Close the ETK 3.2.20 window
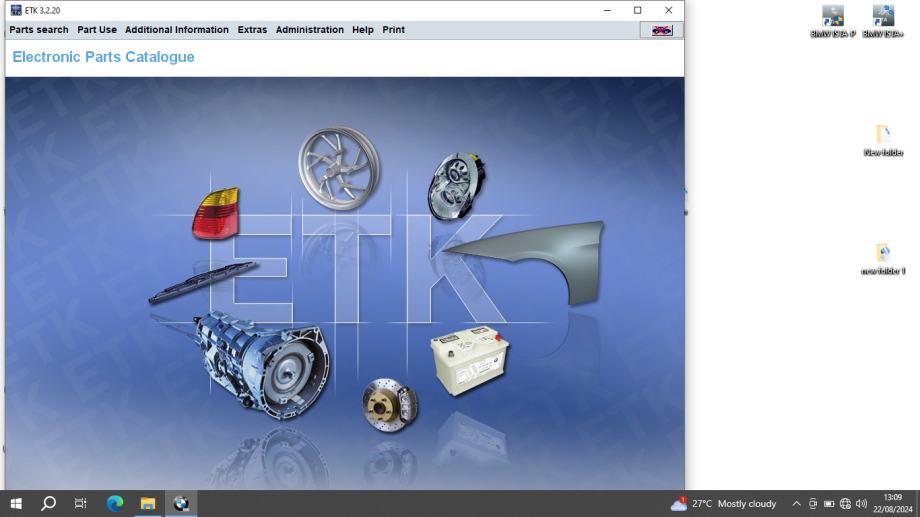Image resolution: width=920 pixels, height=517 pixels. pos(668,10)
